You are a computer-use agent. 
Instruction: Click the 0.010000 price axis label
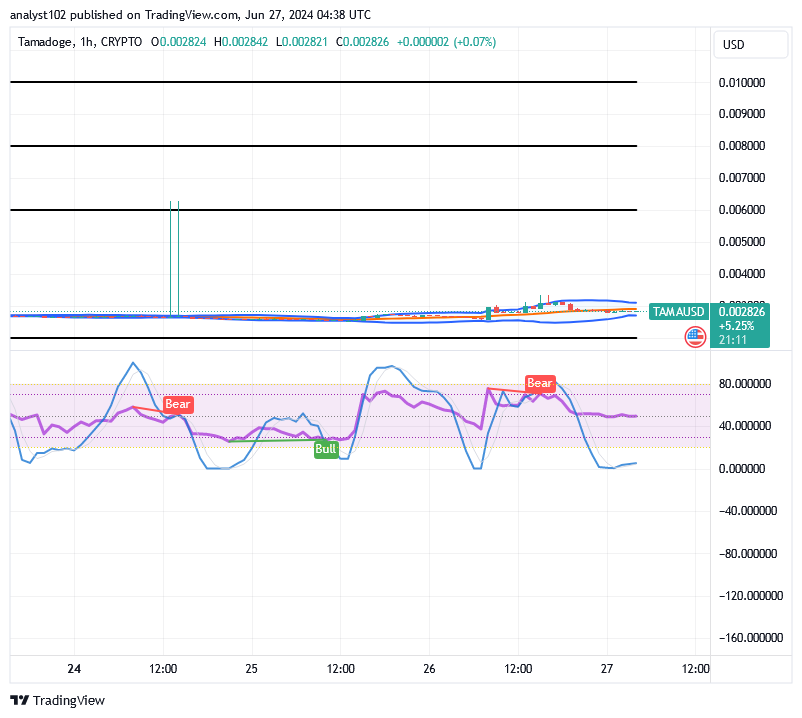click(x=742, y=83)
